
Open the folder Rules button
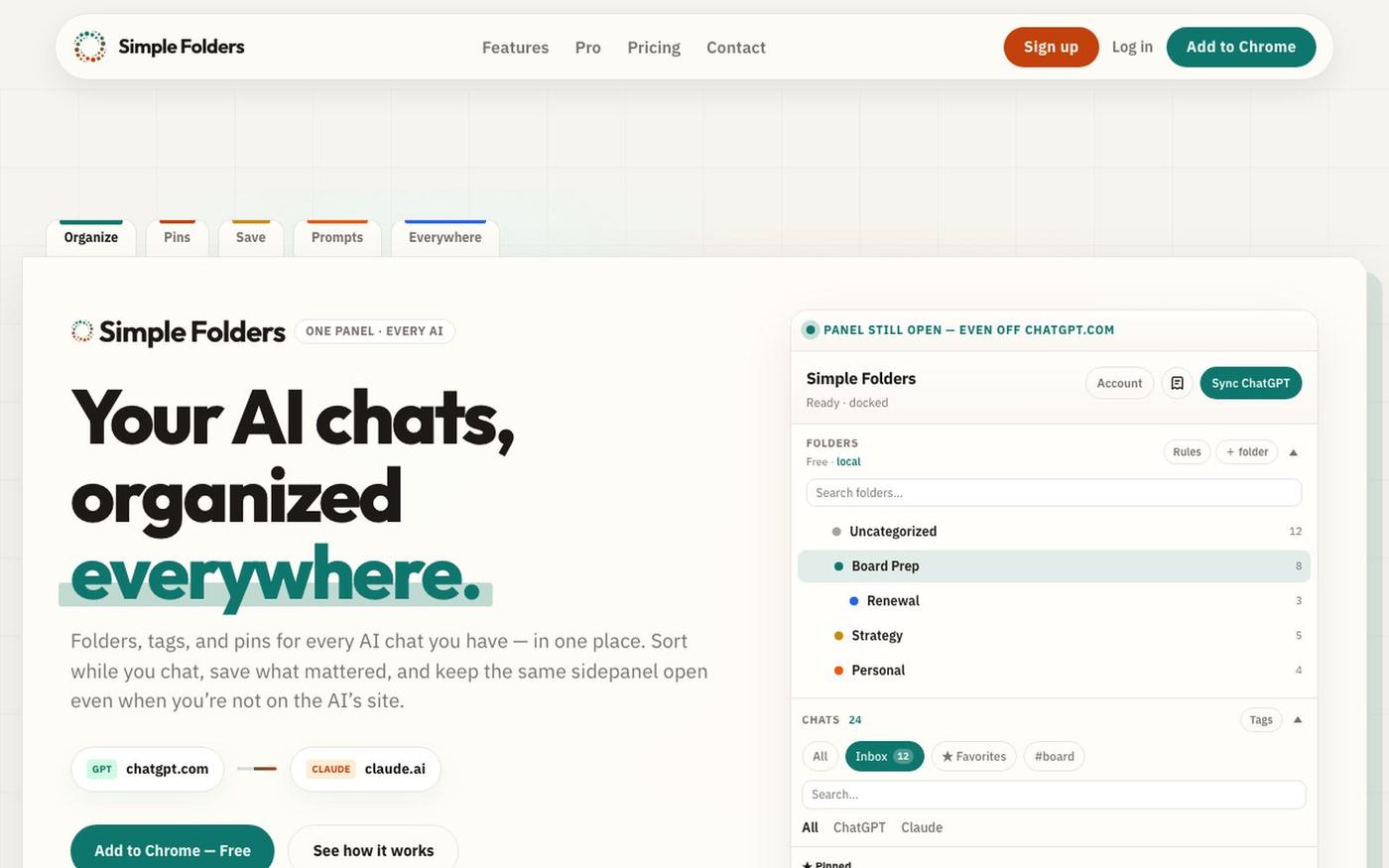coord(1187,452)
